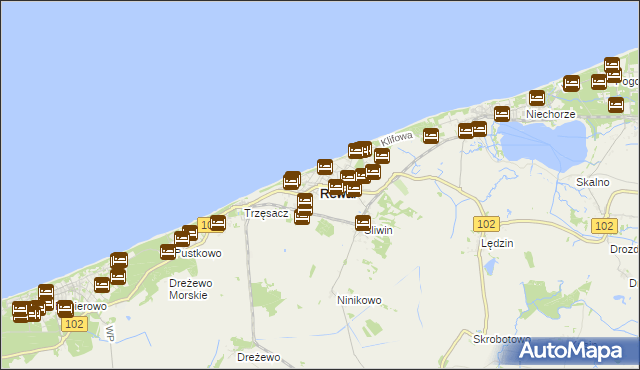Click the hotel icon in Śliwin

363,223
